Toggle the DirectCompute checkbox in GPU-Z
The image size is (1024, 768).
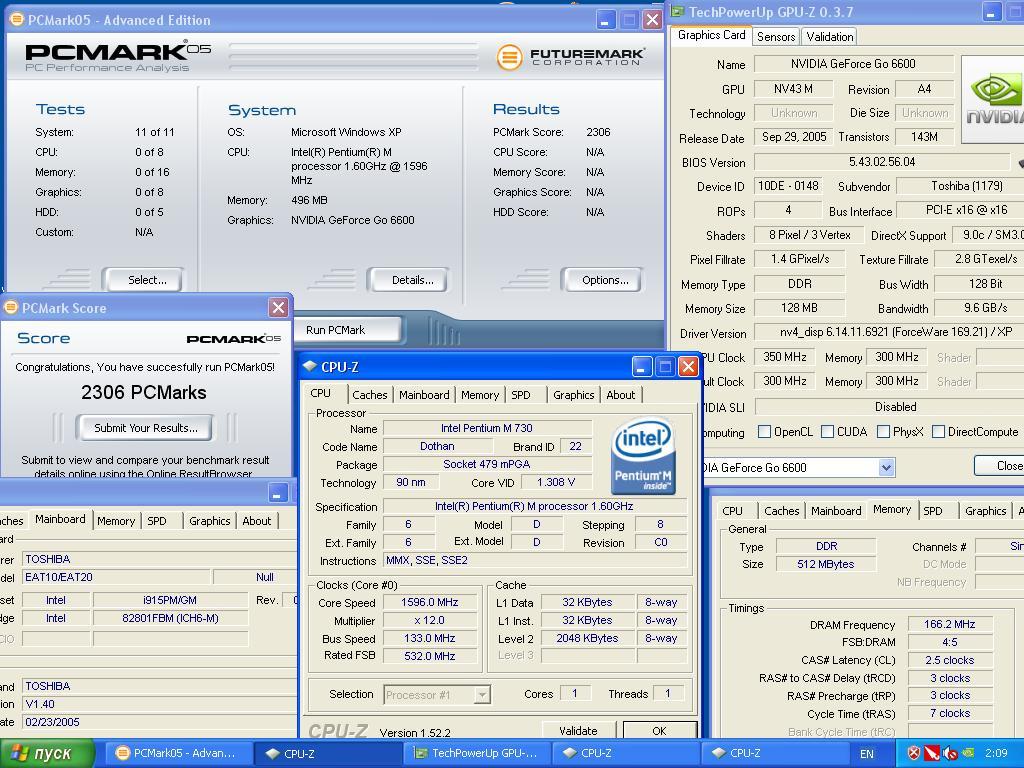[938, 432]
